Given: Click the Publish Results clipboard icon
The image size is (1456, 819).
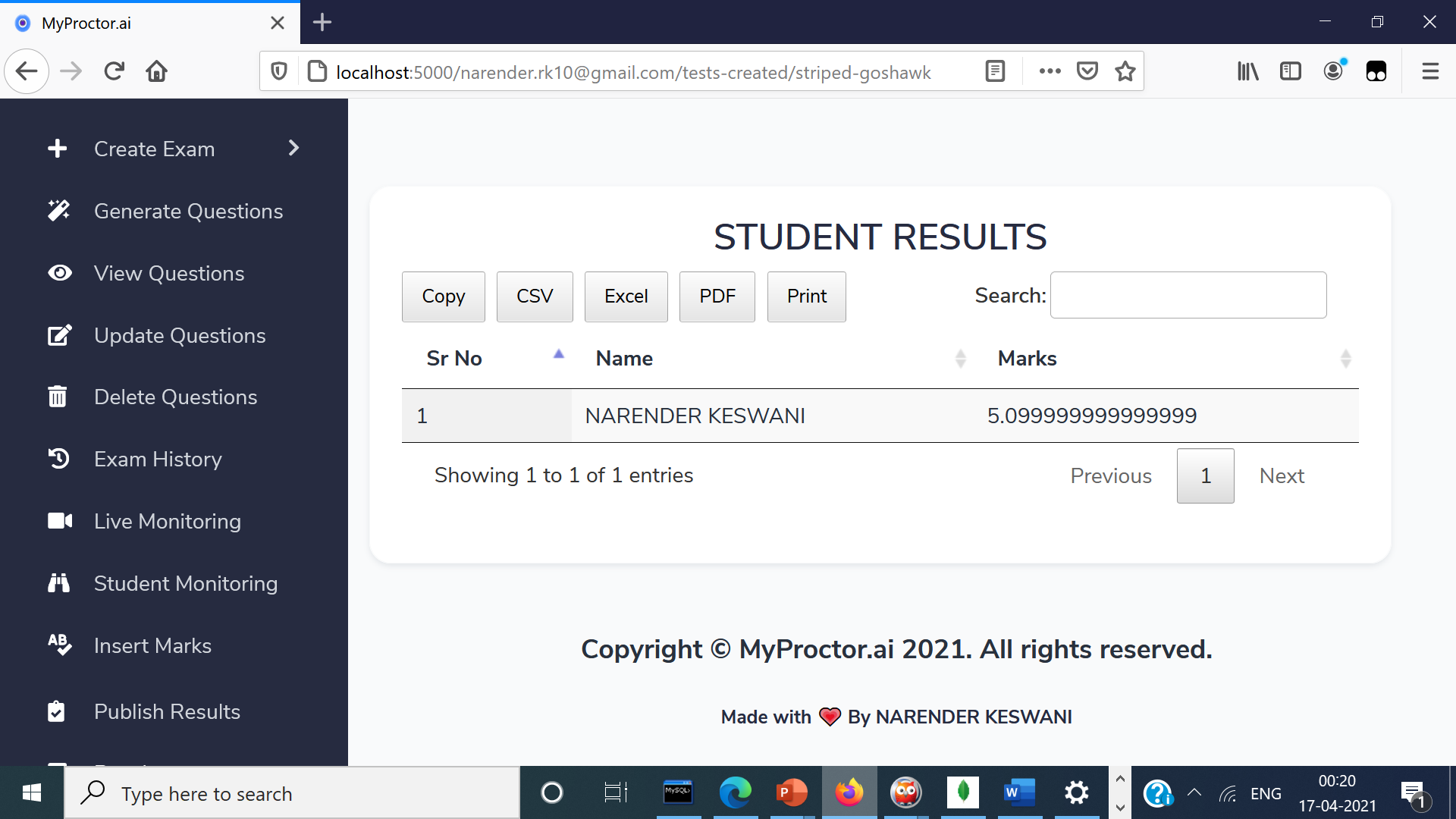Looking at the screenshot, I should tap(57, 711).
